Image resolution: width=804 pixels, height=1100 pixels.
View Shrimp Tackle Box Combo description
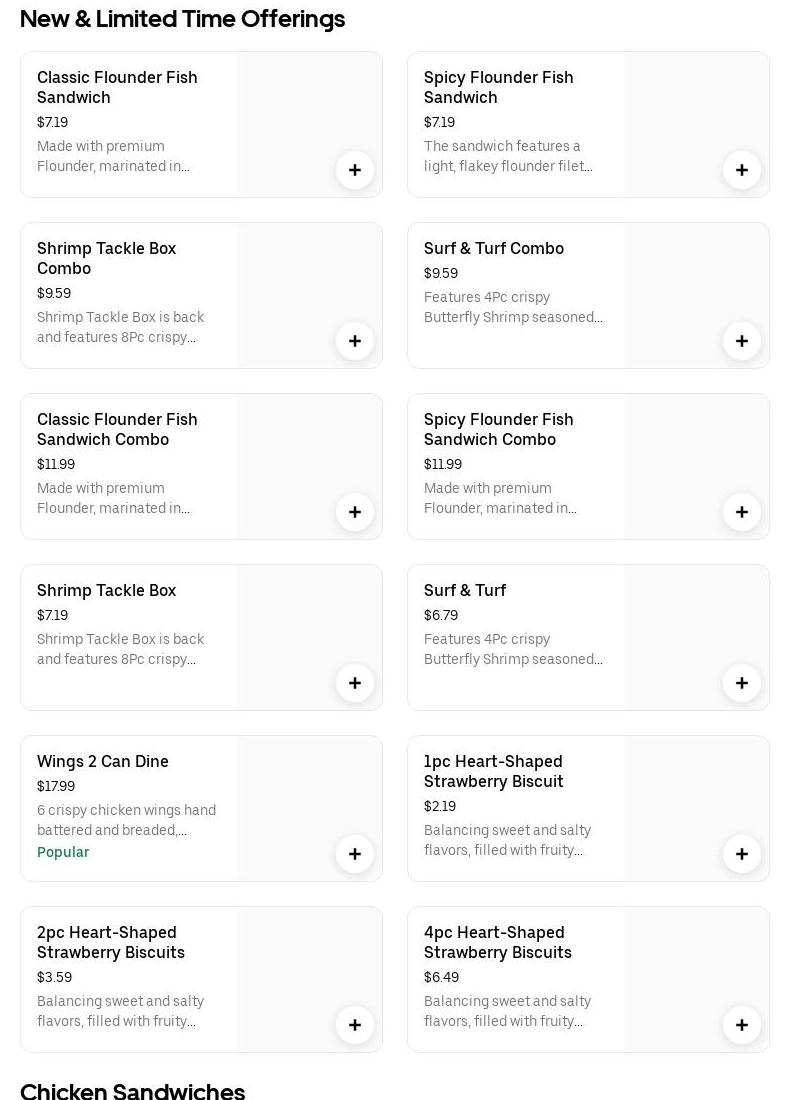pyautogui.click(x=120, y=328)
